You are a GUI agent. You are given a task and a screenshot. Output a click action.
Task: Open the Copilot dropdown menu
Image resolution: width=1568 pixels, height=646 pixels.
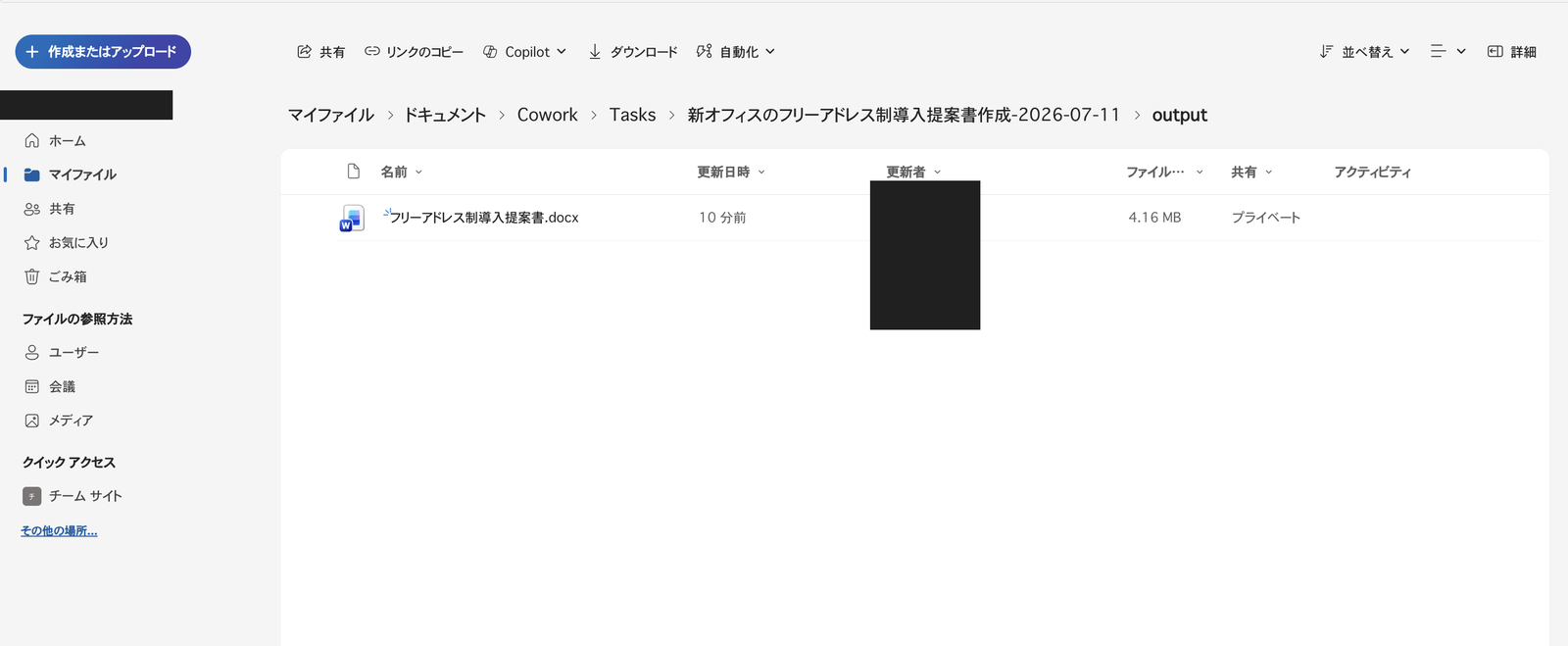click(524, 52)
